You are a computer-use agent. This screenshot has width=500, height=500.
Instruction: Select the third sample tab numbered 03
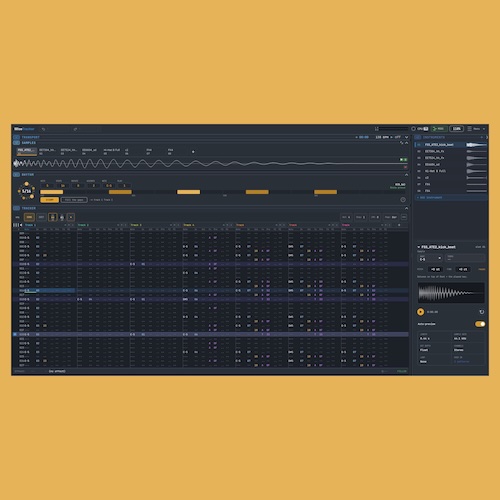(x=69, y=151)
